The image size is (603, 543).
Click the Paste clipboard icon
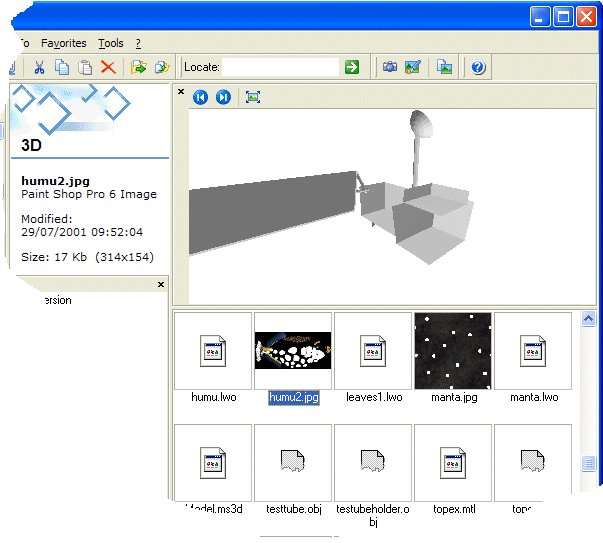pyautogui.click(x=85, y=67)
